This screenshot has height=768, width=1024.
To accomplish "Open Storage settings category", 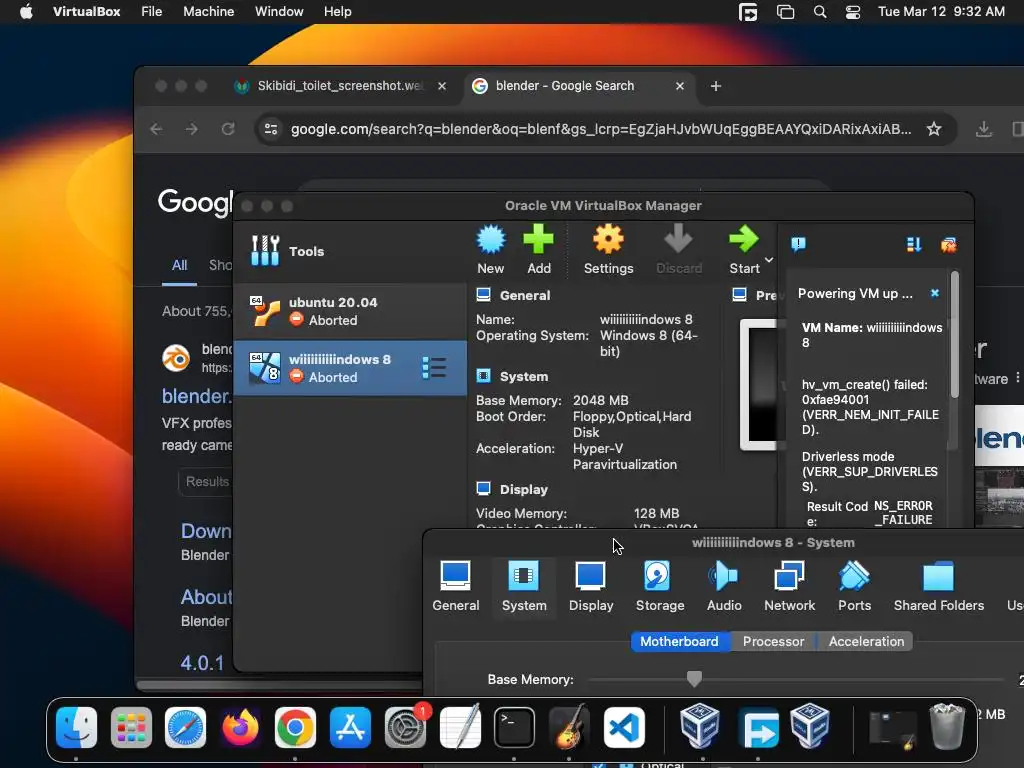I will (660, 586).
